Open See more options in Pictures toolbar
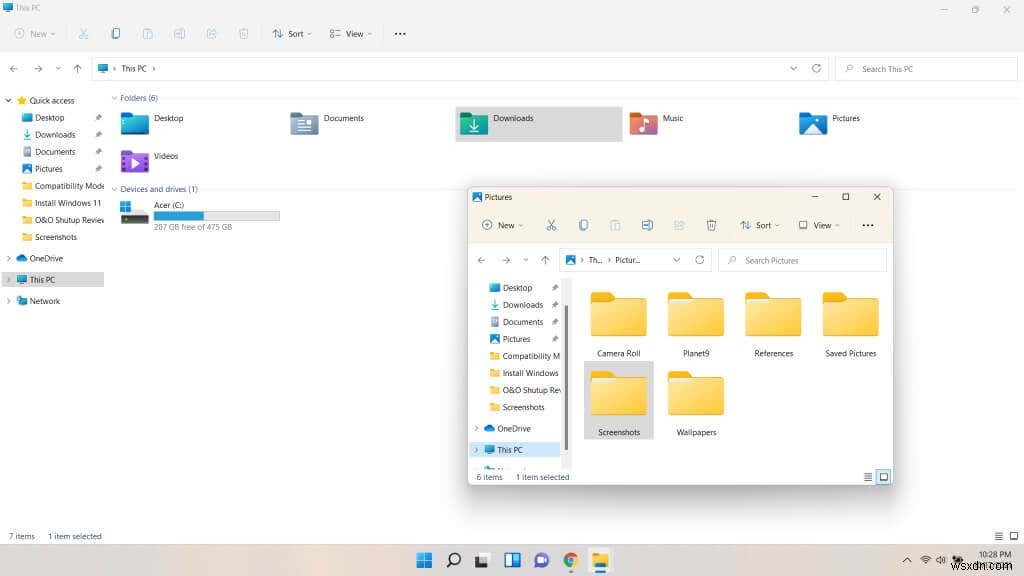This screenshot has width=1024, height=576. tap(867, 225)
